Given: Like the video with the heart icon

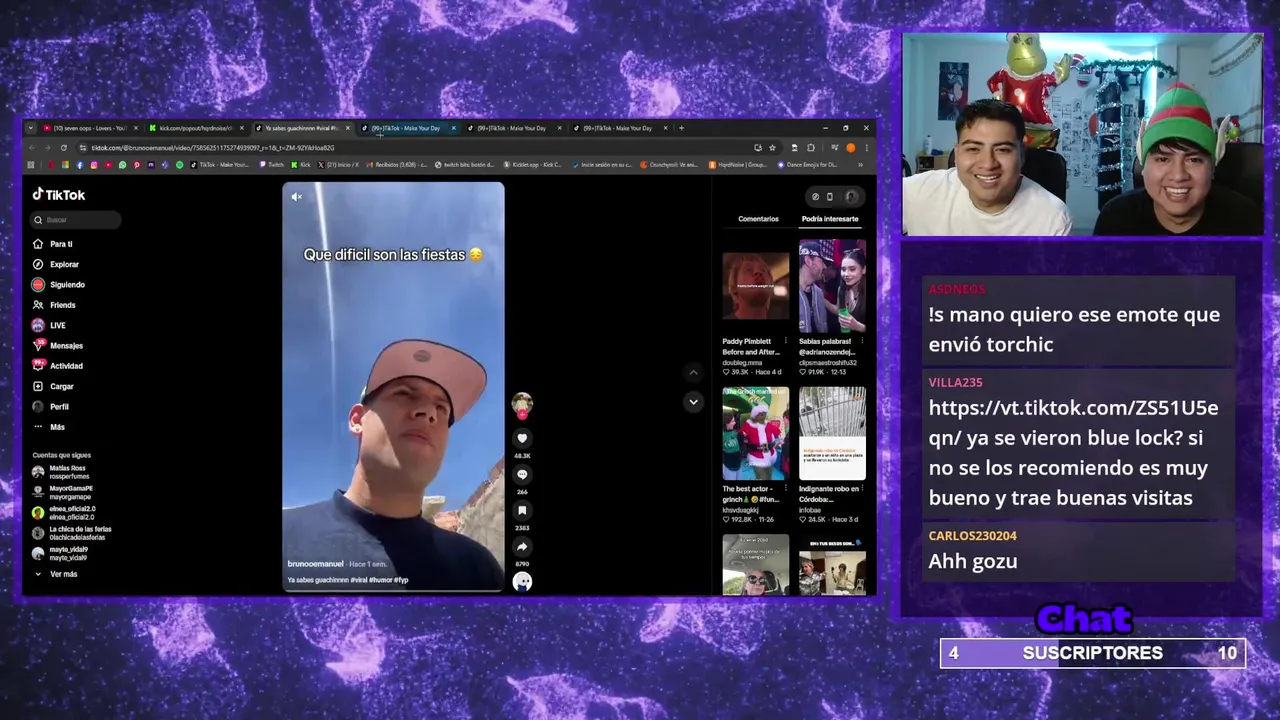Looking at the screenshot, I should tap(522, 438).
